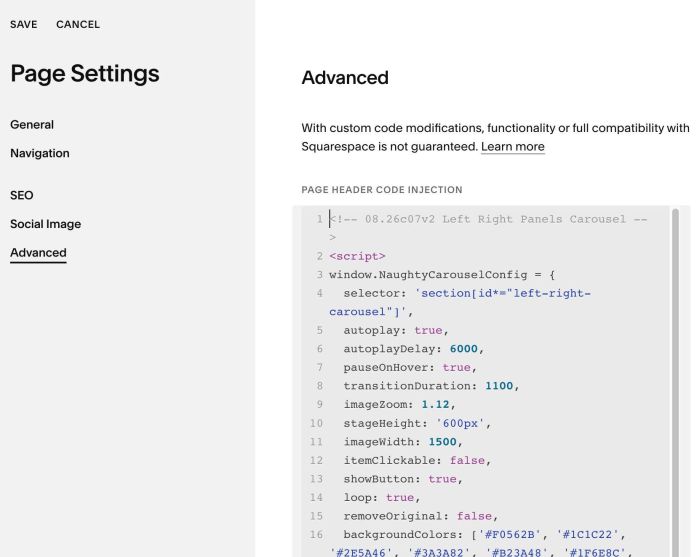Image resolution: width=700 pixels, height=557 pixels.
Task: Click the transitionDuration value 1100
Action: point(499,386)
